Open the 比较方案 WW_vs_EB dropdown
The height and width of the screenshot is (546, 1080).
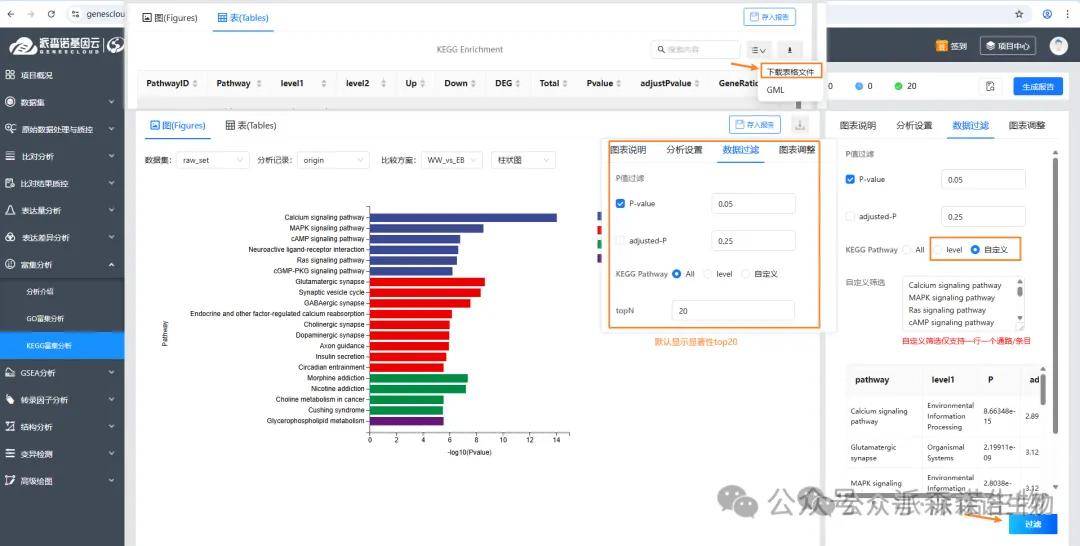coord(452,160)
